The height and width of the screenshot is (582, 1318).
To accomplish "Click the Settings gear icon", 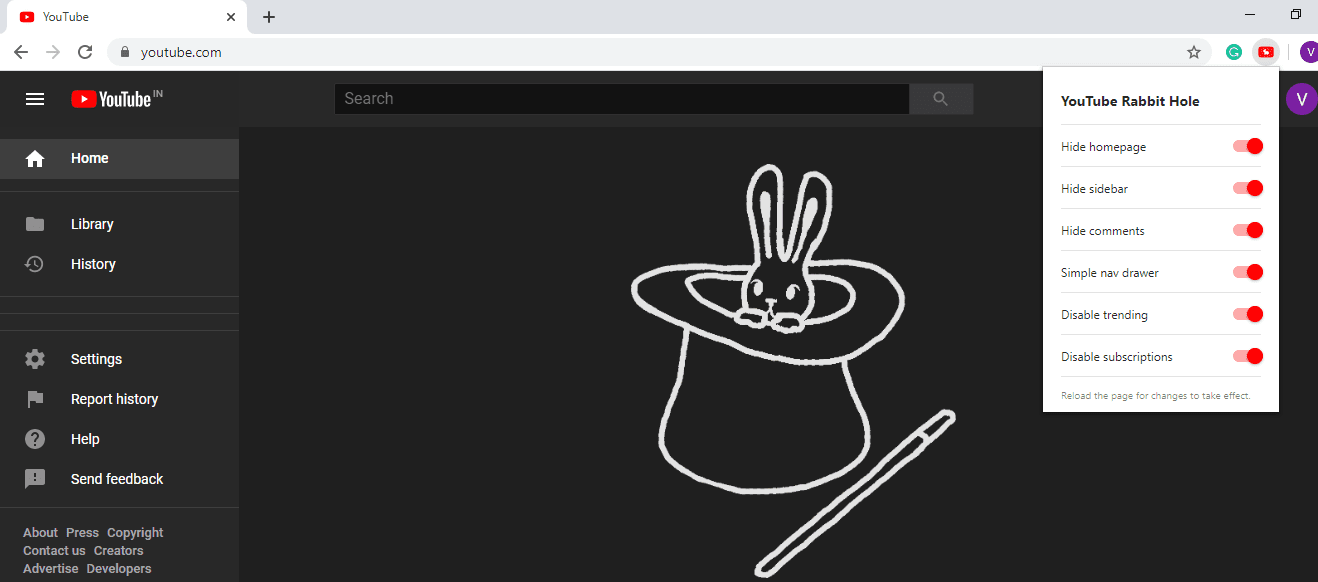I will pyautogui.click(x=35, y=358).
